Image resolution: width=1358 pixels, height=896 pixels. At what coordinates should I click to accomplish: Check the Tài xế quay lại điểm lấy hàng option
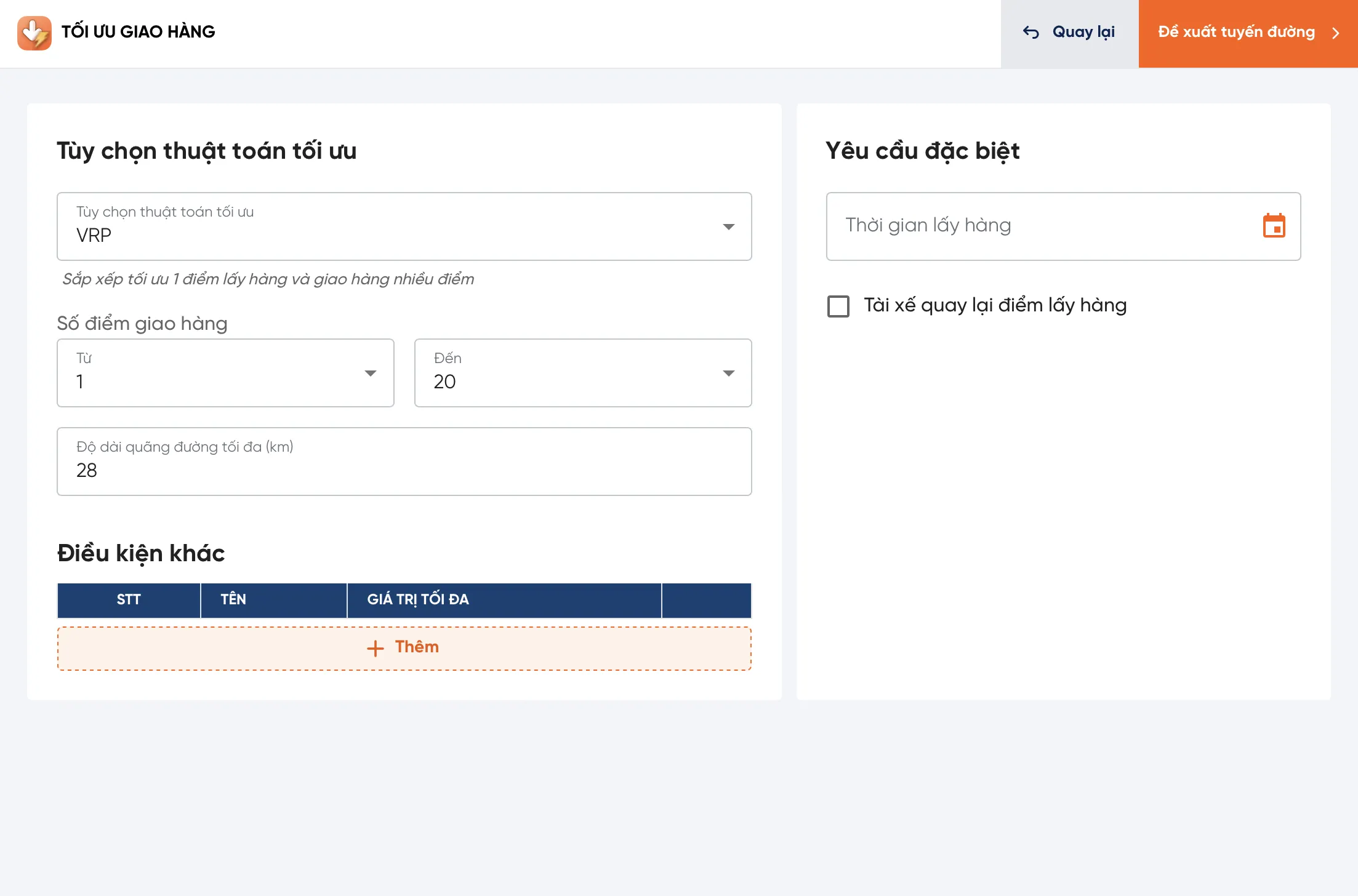click(839, 306)
